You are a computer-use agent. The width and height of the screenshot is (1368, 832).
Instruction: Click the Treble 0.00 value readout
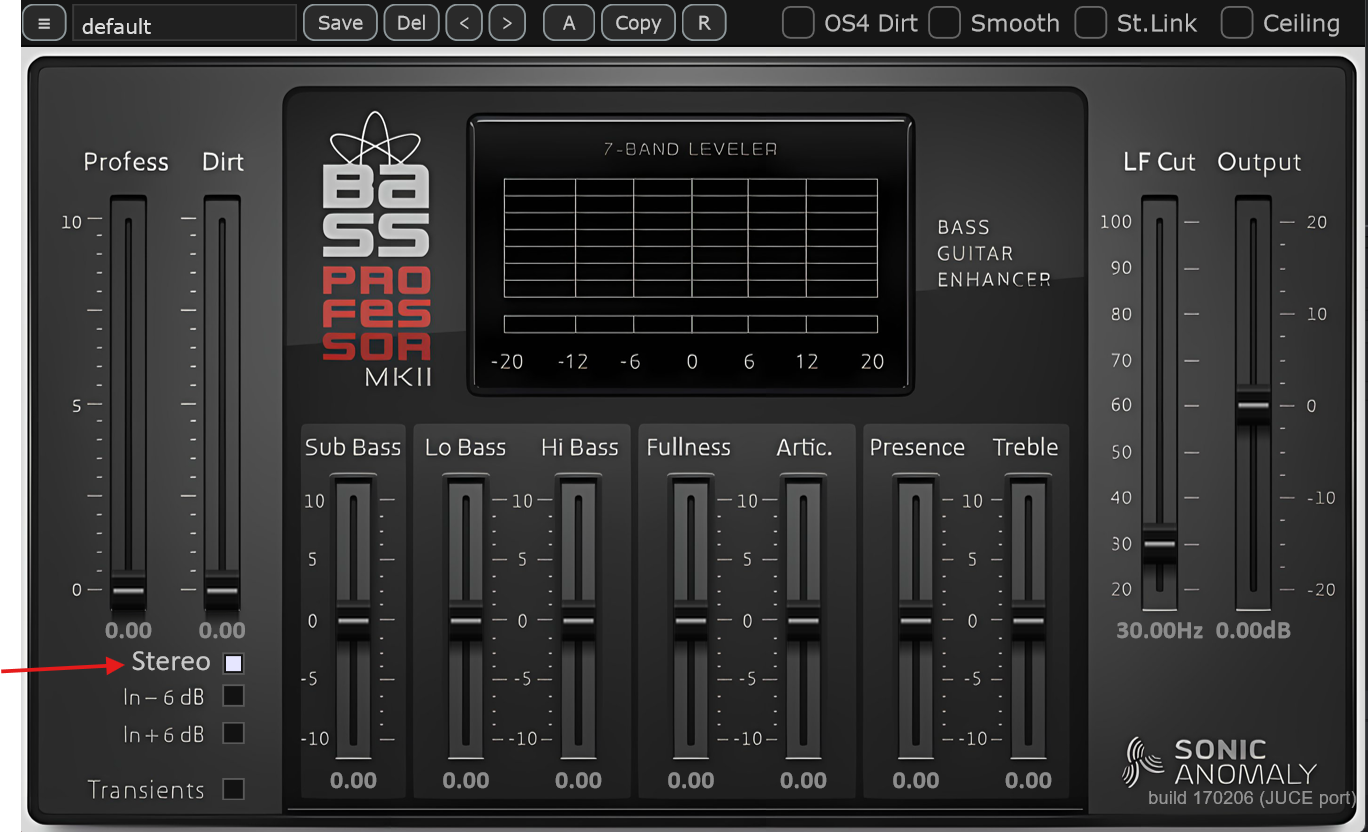click(1028, 781)
